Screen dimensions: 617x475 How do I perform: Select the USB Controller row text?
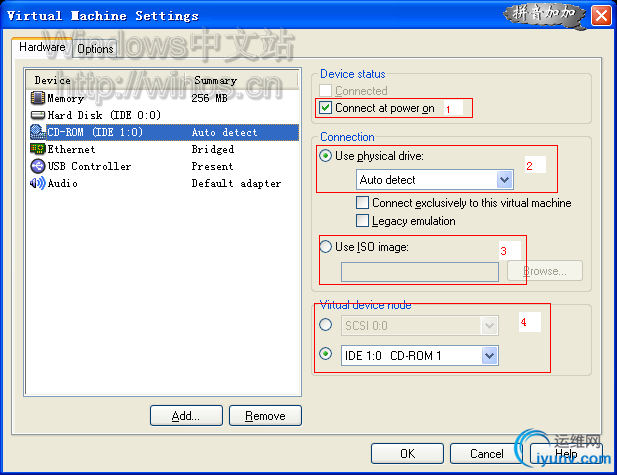(x=89, y=166)
